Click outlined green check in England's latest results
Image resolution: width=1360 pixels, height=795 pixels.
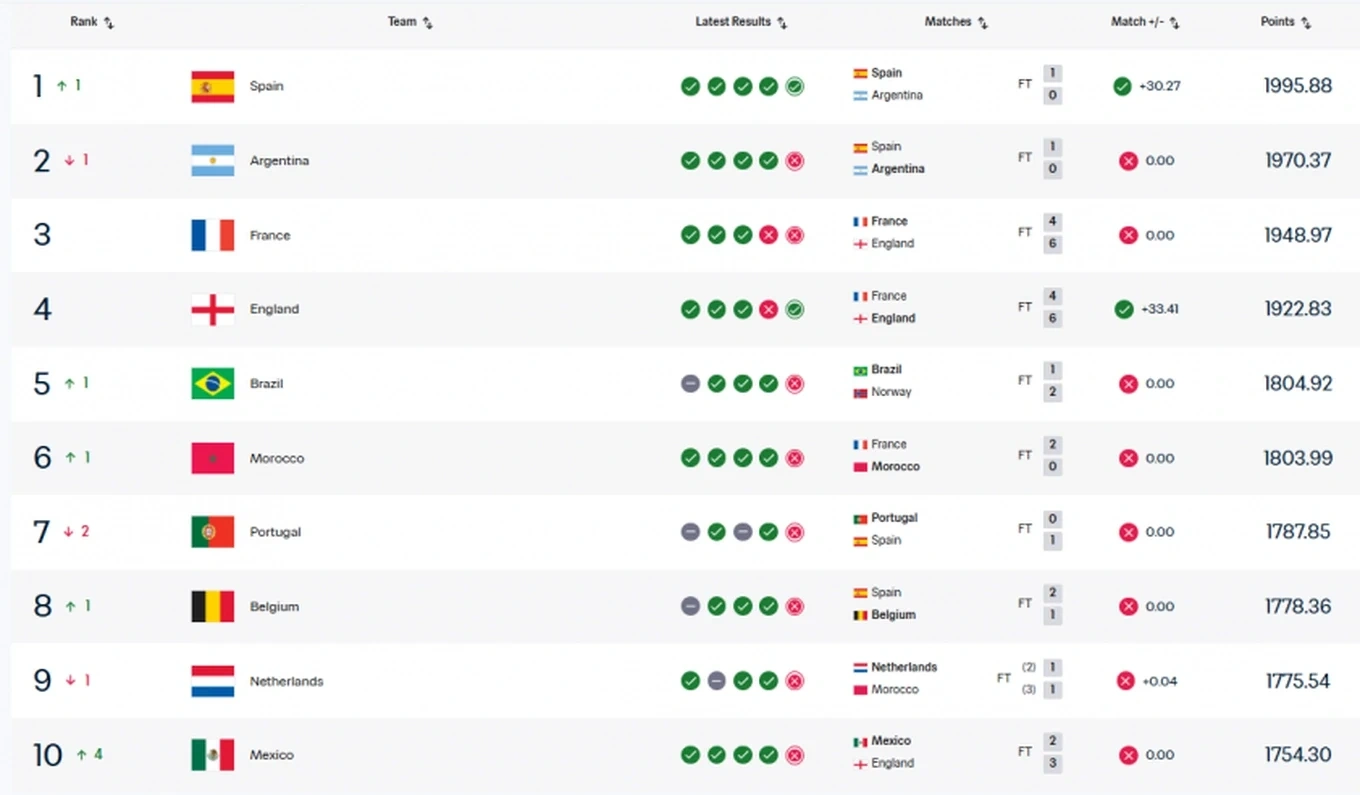(x=794, y=310)
